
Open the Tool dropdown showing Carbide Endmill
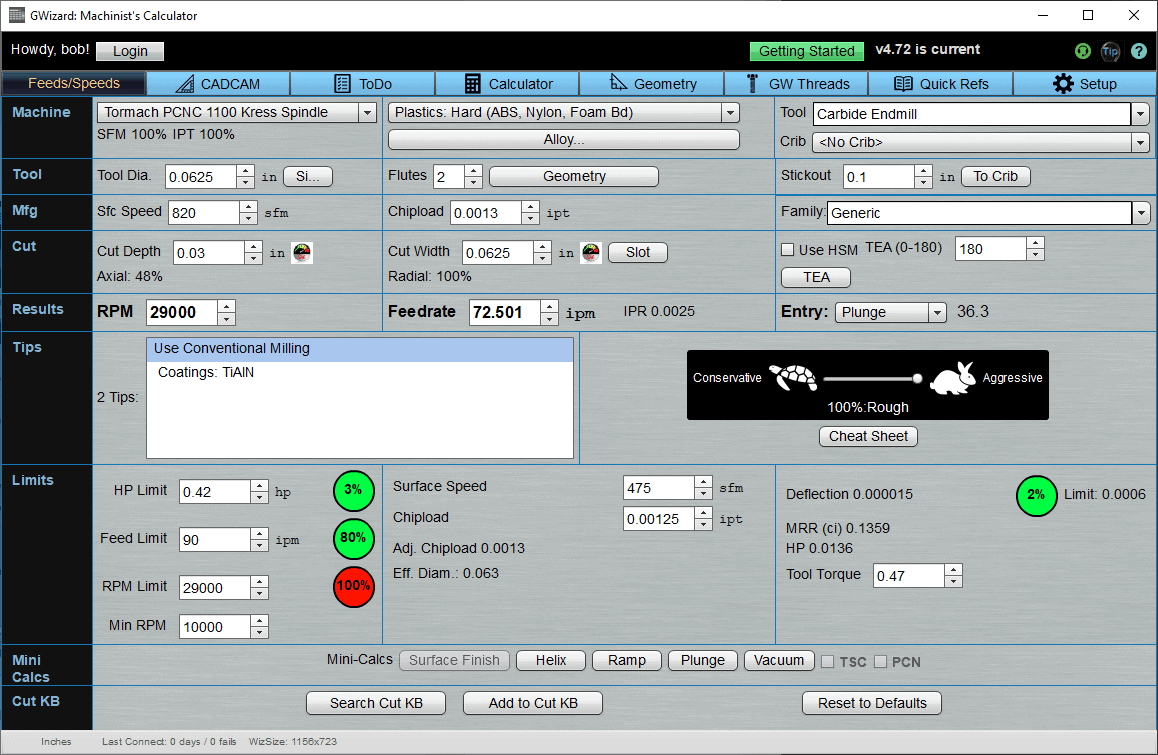tap(1140, 114)
